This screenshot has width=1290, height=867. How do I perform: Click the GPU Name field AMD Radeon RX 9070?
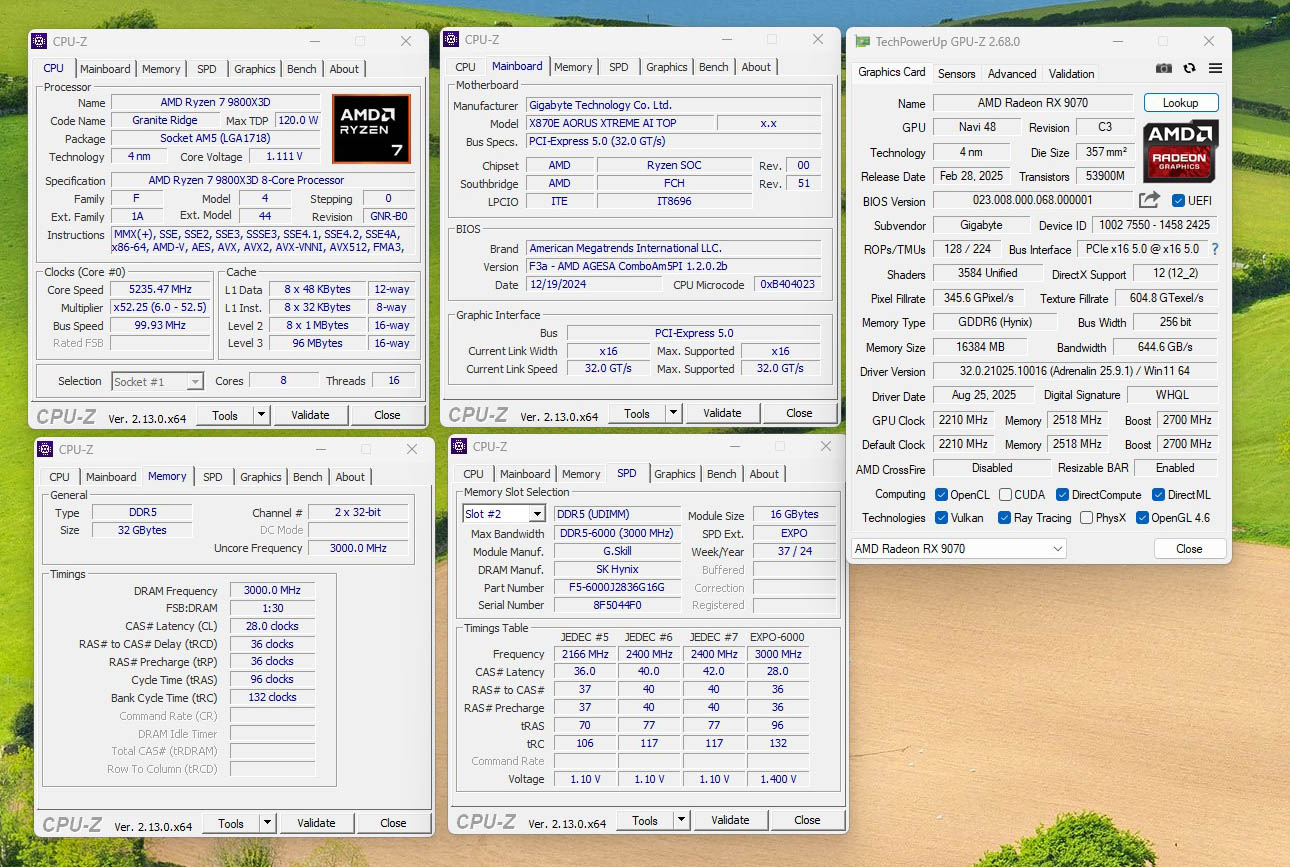1033,103
